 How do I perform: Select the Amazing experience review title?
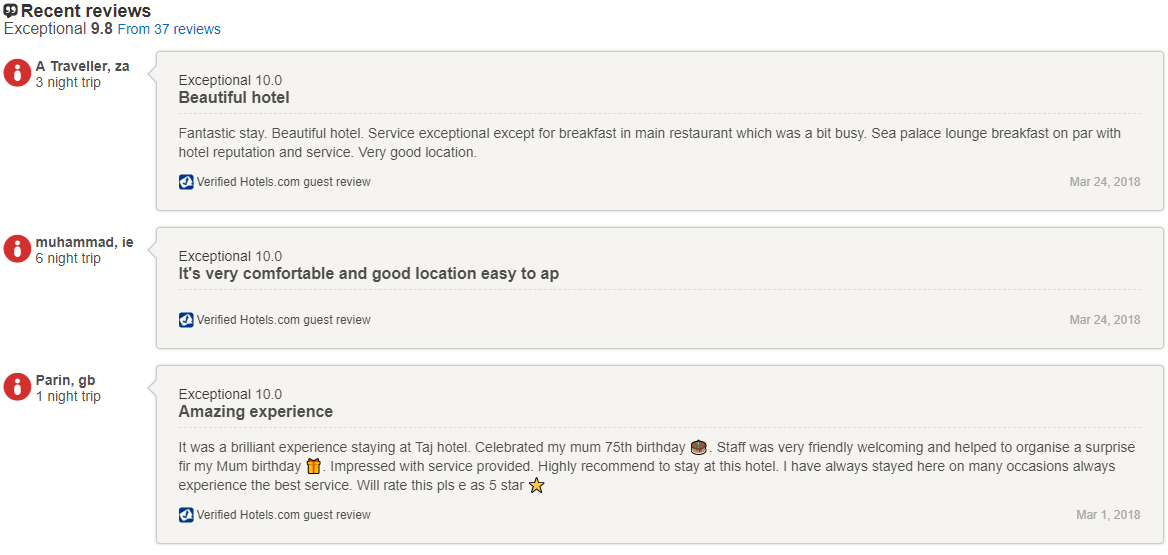[256, 412]
